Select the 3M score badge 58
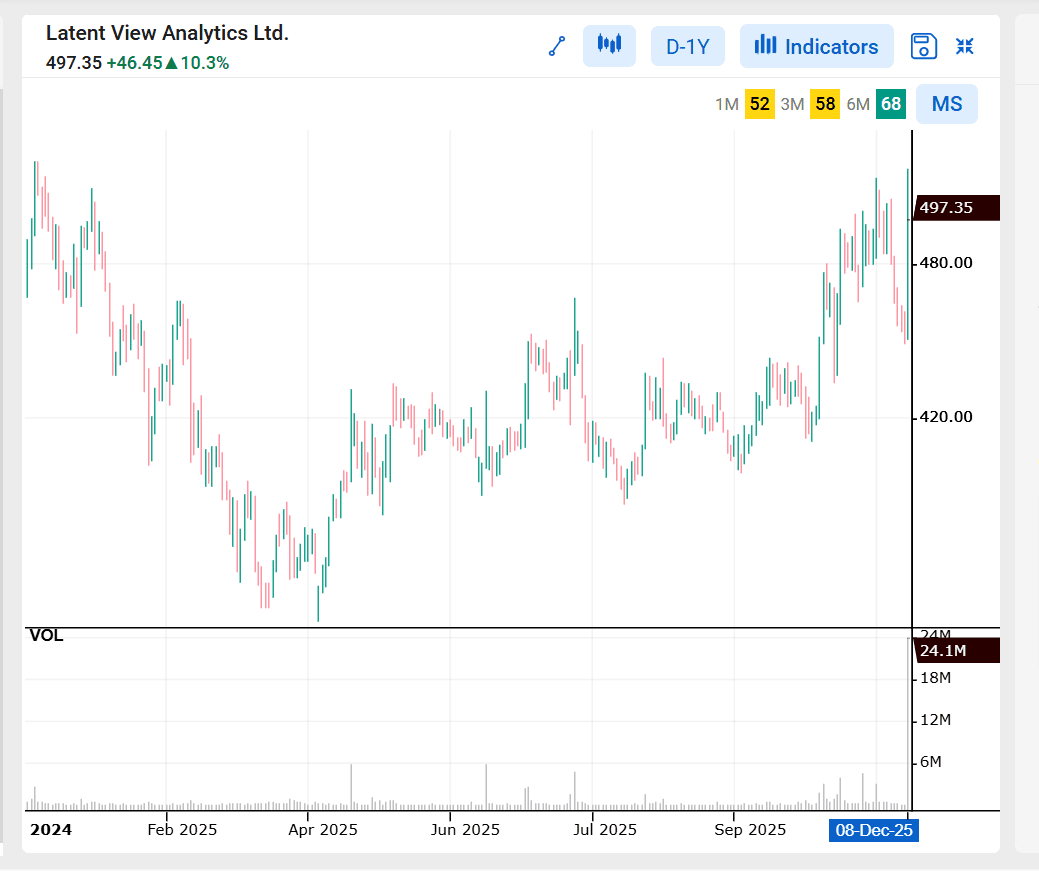The image size is (1039, 871). (x=825, y=104)
